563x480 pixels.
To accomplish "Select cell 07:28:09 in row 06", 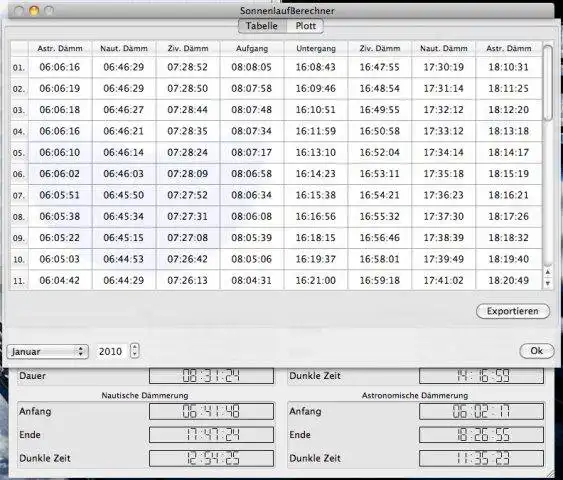I will point(188,174).
